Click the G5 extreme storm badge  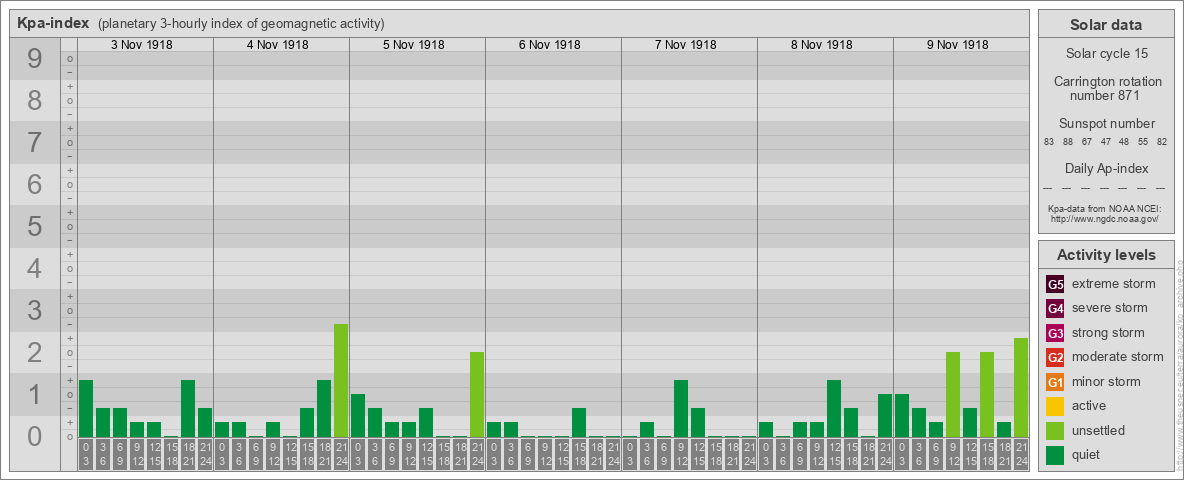pyautogui.click(x=1055, y=284)
